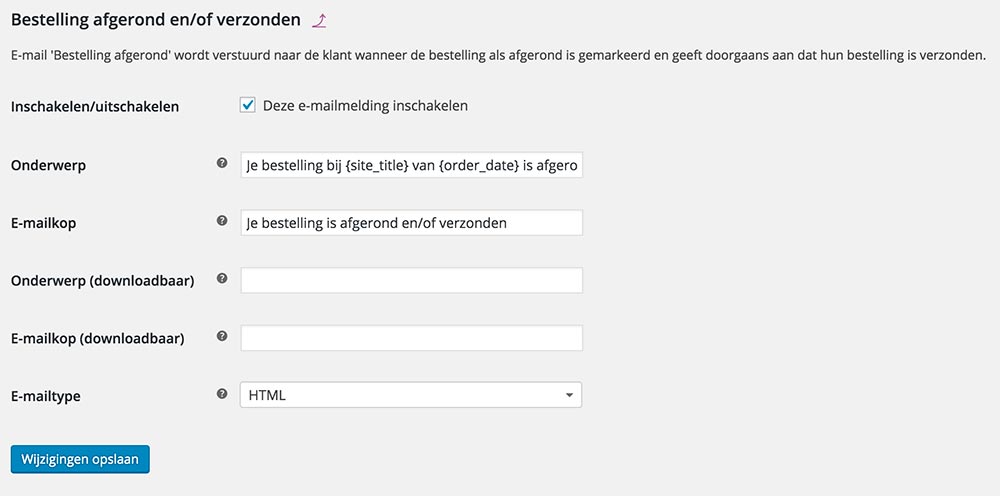Open help tooltip for E-mailkop (downloadbaar)
This screenshot has width=1000, height=496.
(x=222, y=336)
